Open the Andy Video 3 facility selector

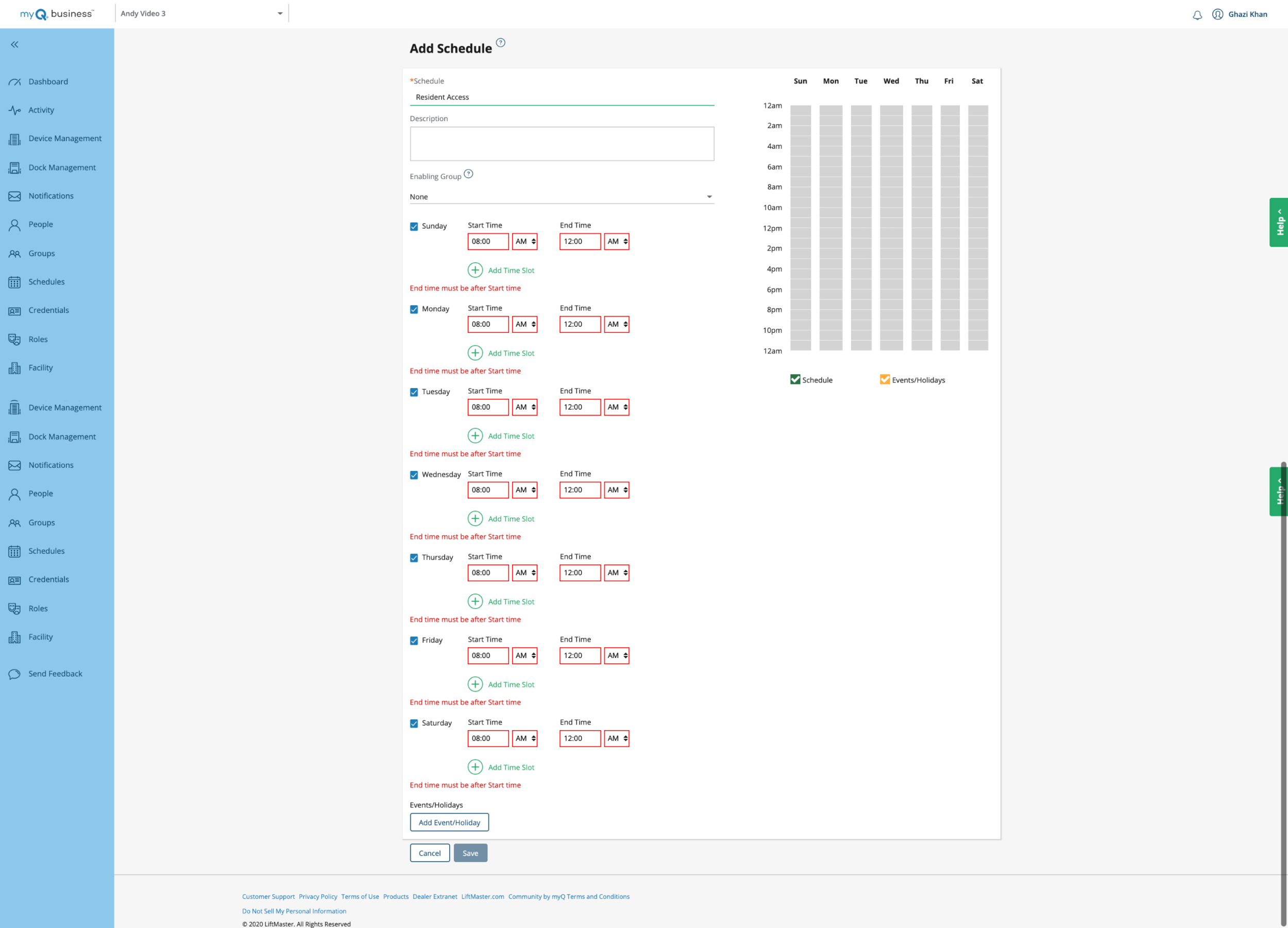click(x=200, y=13)
